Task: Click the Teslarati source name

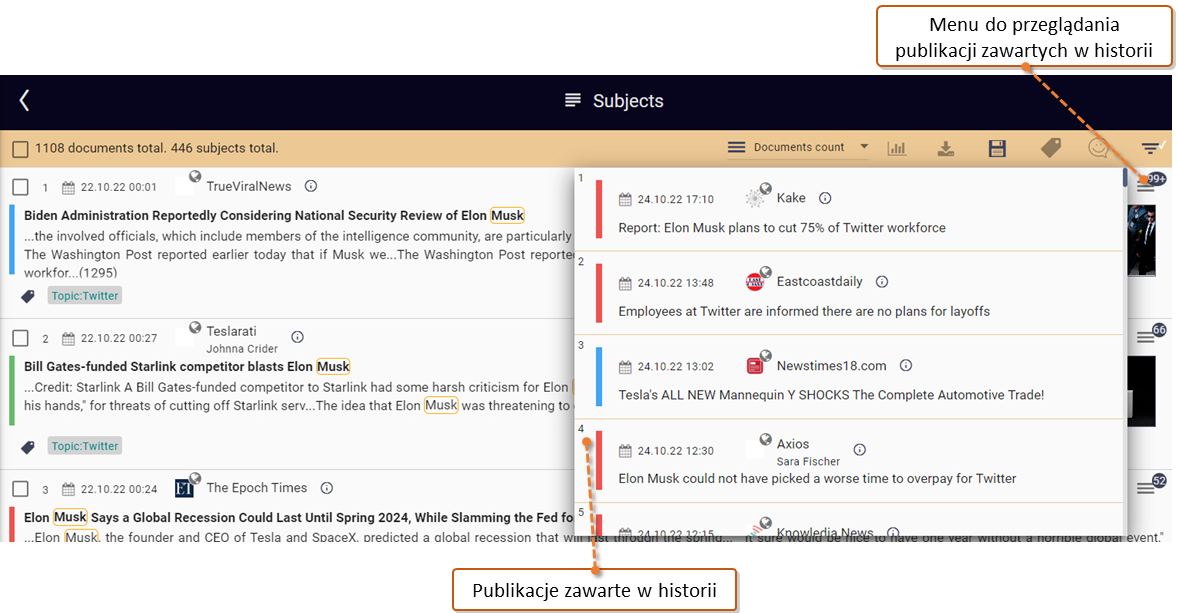Action: coord(231,331)
